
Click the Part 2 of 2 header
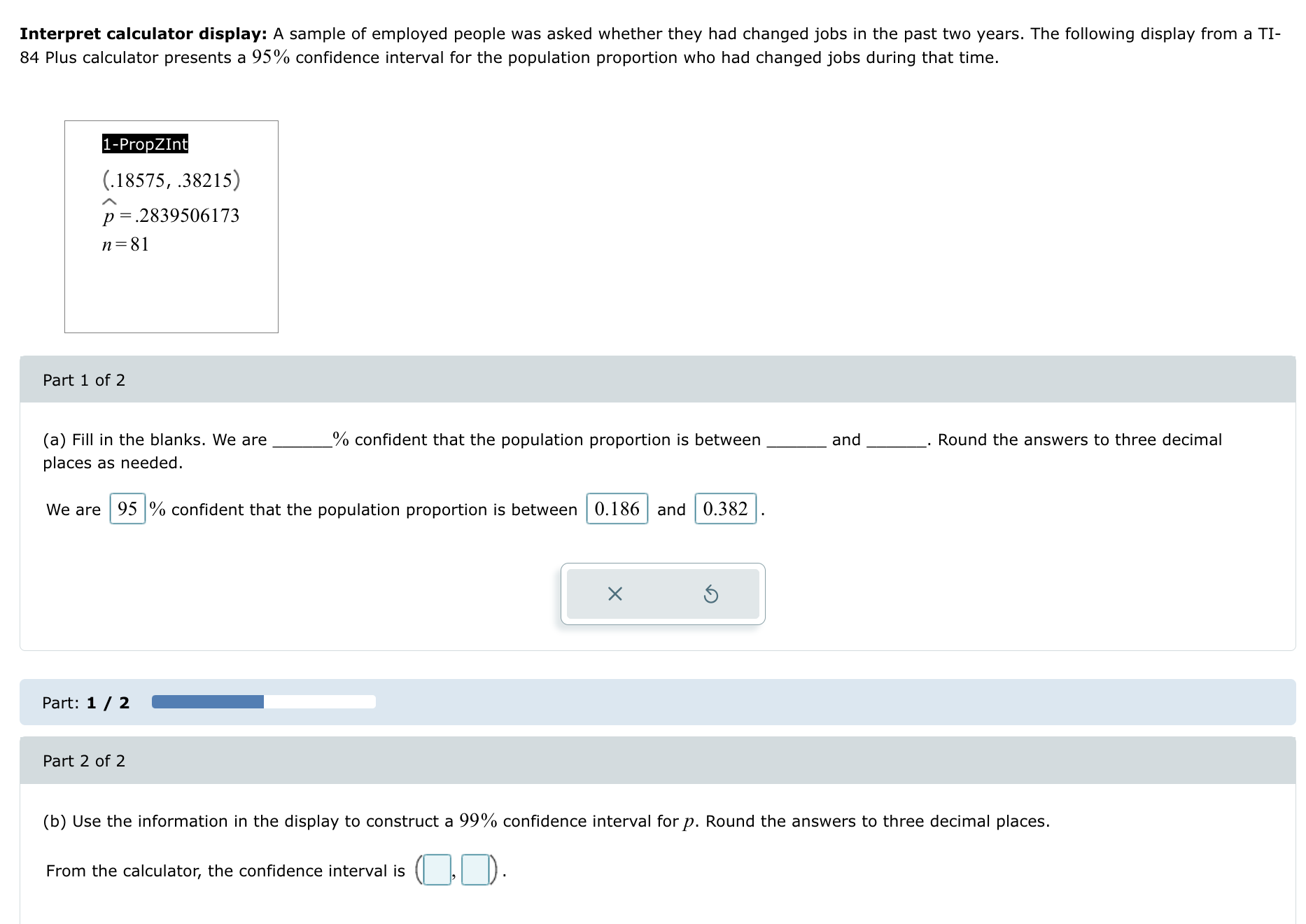(84, 761)
